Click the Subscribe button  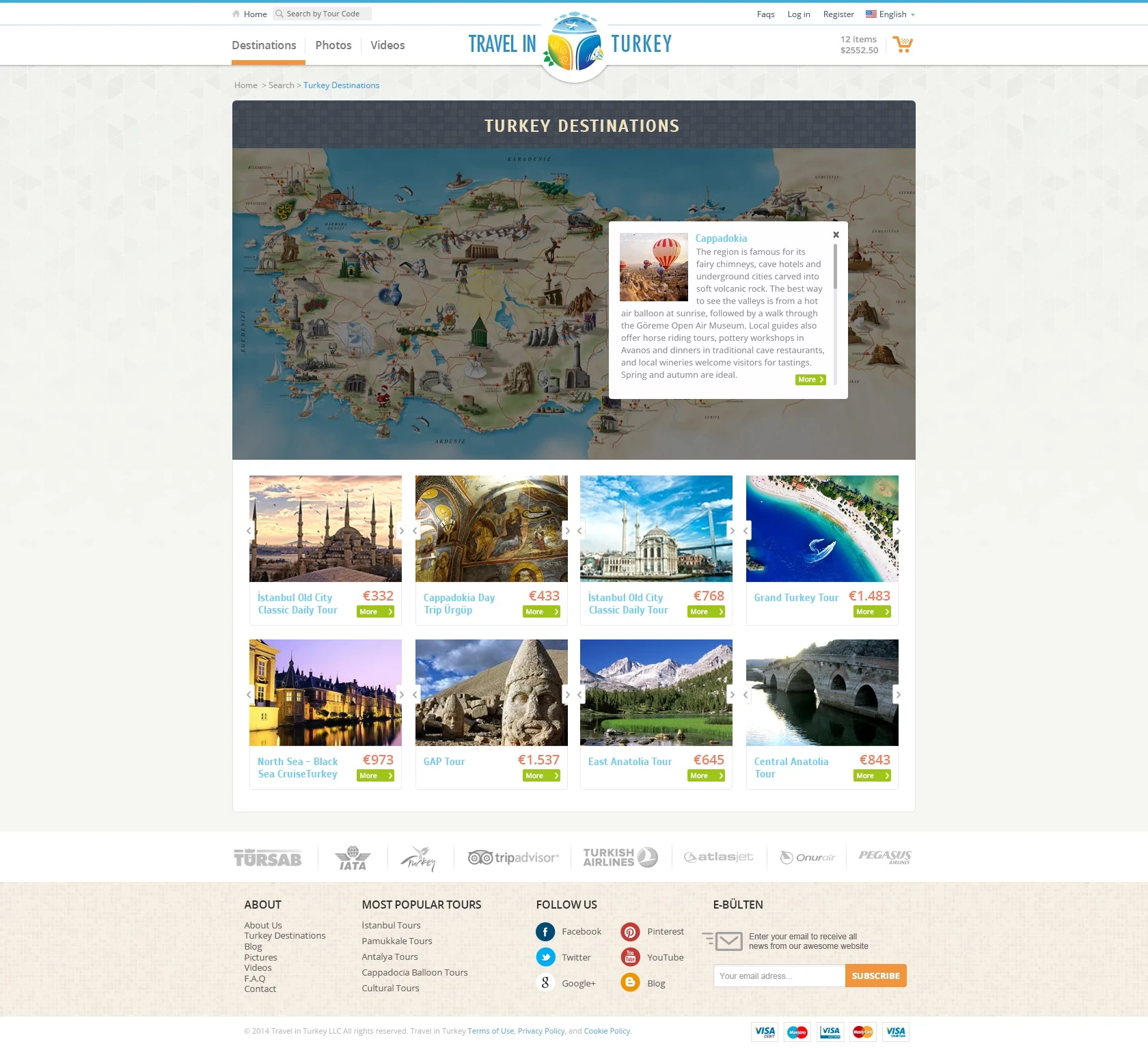(876, 976)
